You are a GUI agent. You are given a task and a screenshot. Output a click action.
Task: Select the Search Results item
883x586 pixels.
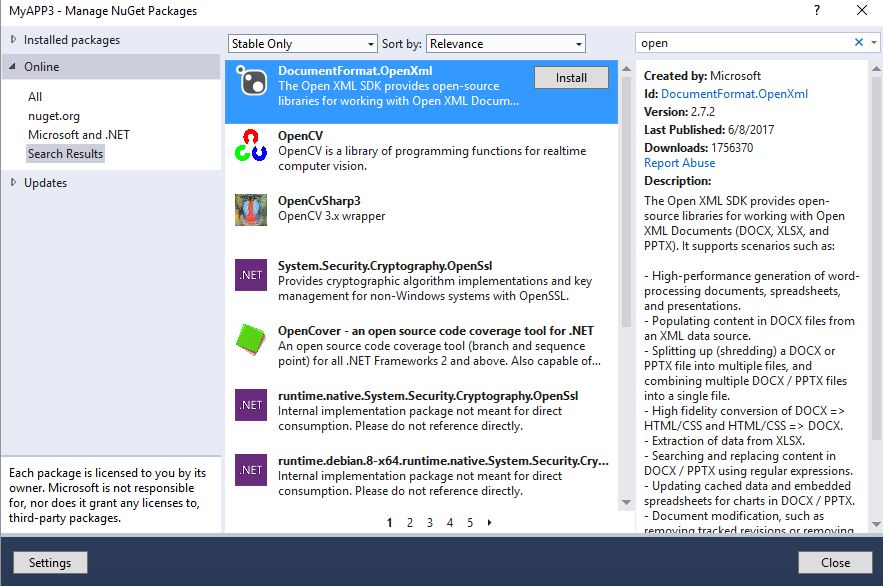[65, 154]
